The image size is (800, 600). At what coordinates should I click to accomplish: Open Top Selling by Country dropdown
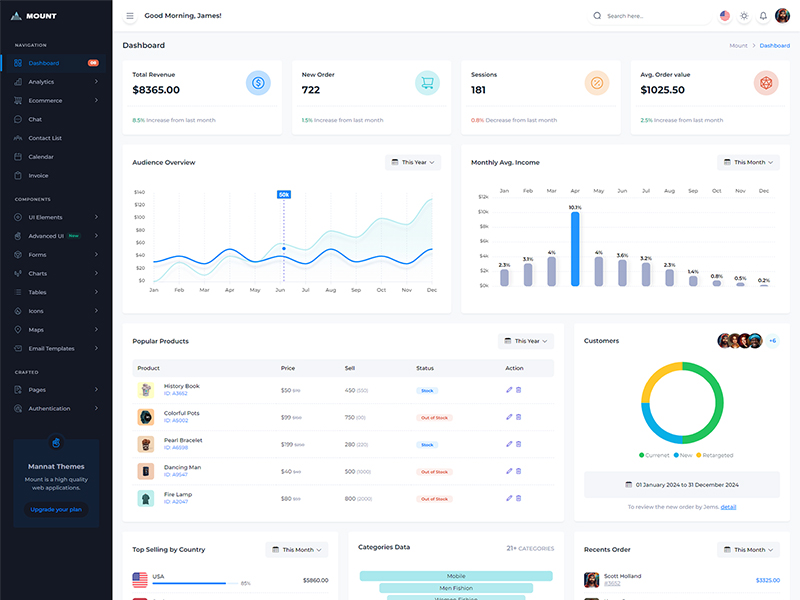tap(297, 549)
